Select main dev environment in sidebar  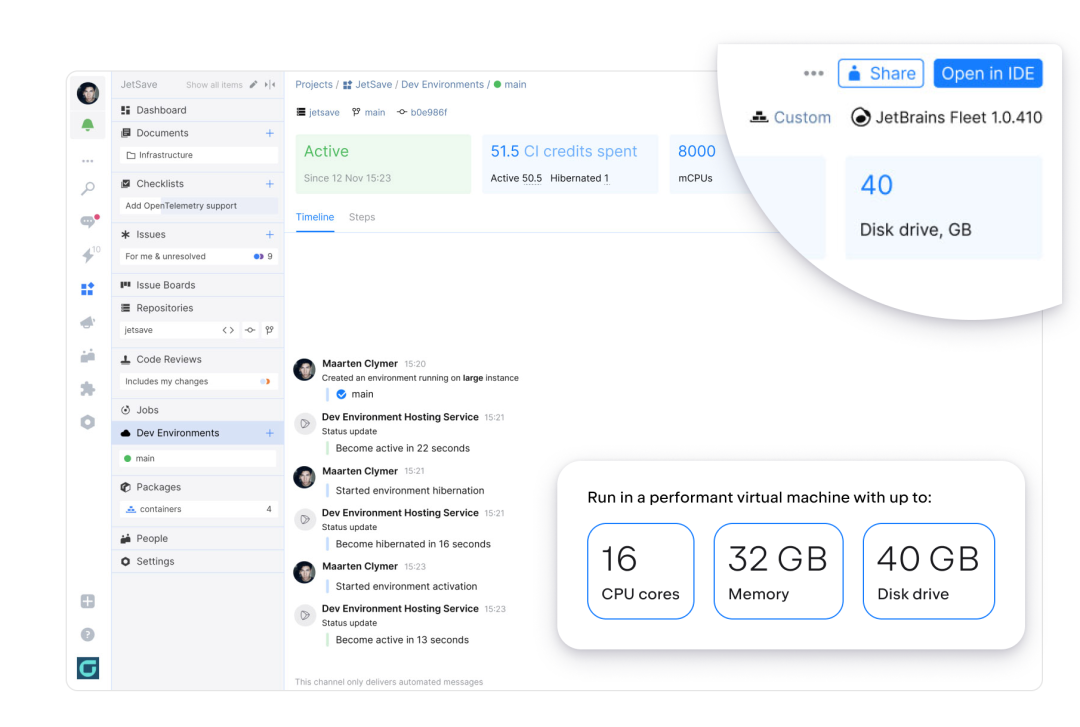tap(198, 458)
